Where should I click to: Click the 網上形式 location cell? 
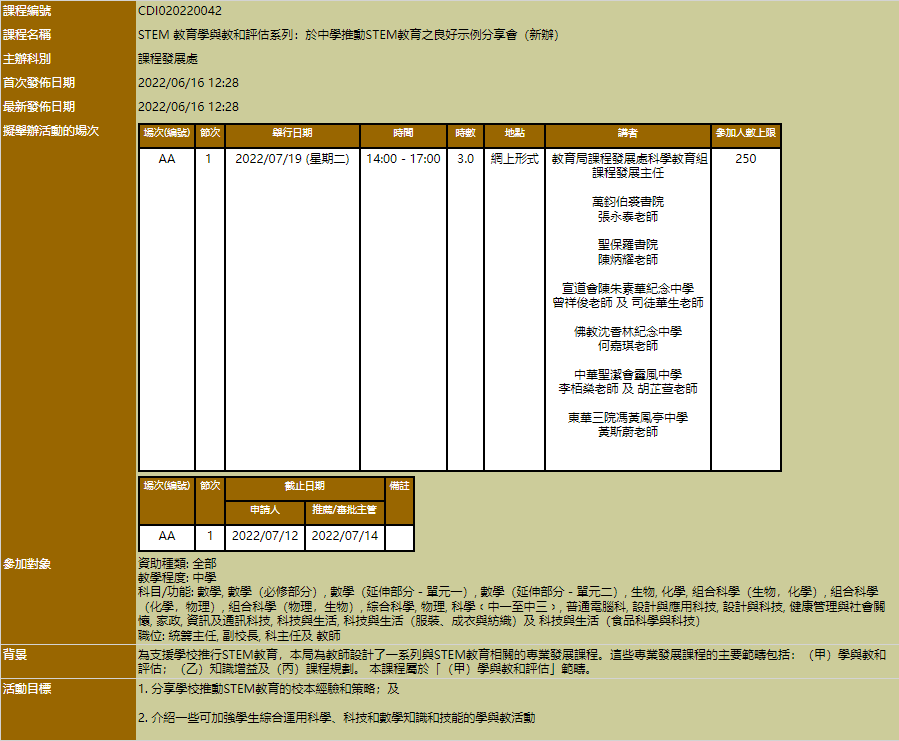(x=515, y=159)
